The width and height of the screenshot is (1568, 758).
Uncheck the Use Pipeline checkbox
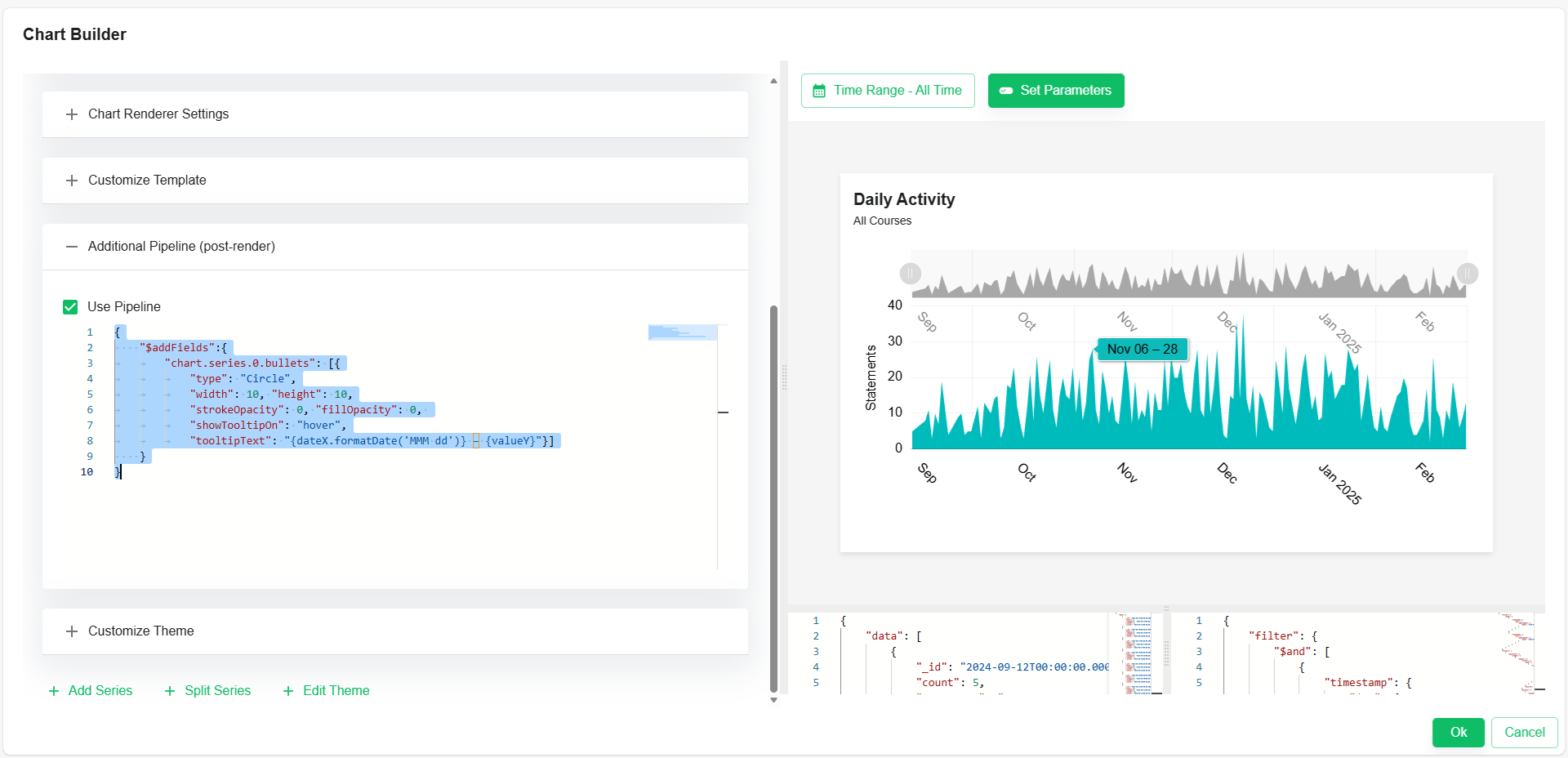(70, 307)
